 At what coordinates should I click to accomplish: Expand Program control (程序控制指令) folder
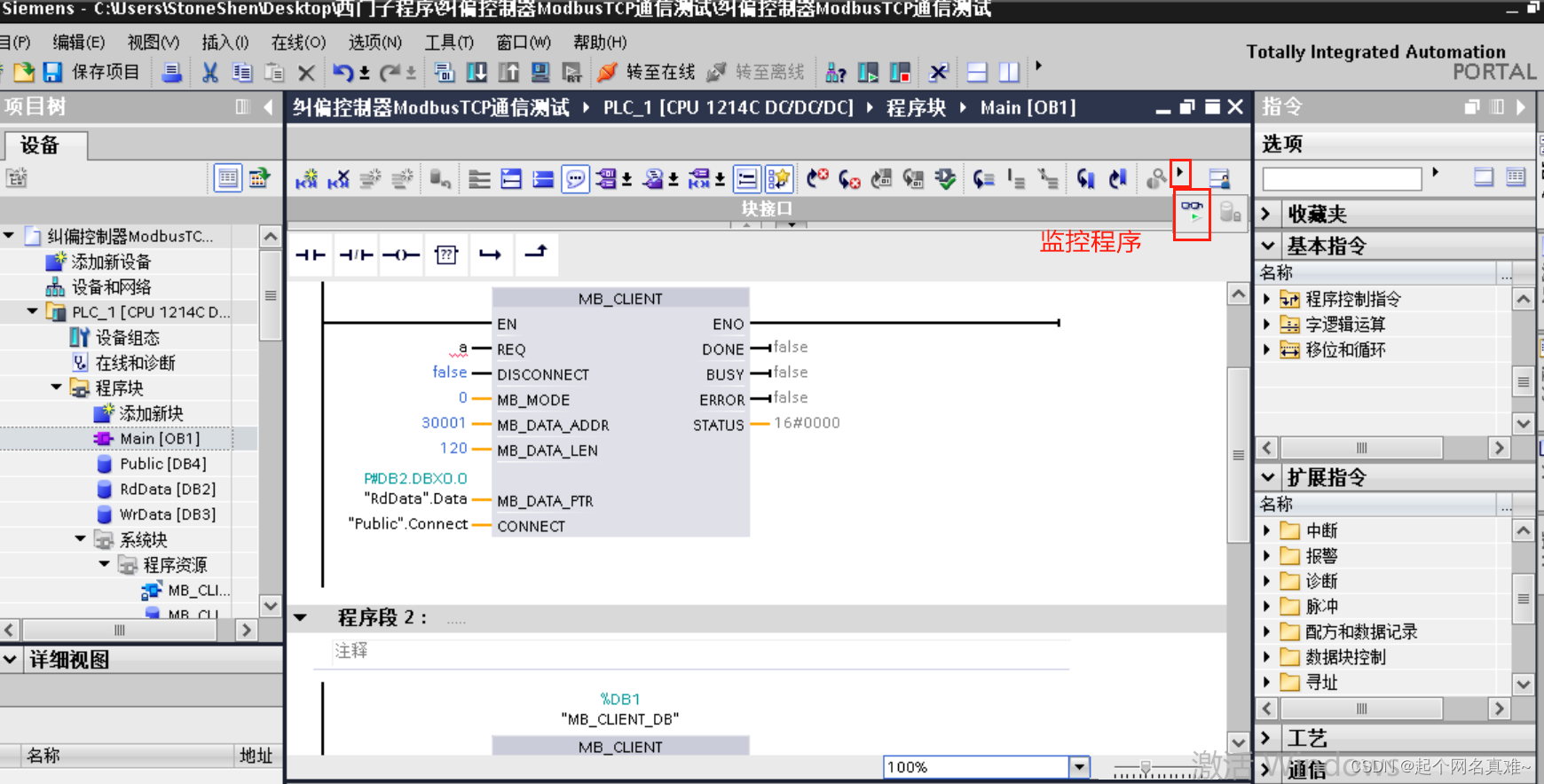[x=1266, y=299]
